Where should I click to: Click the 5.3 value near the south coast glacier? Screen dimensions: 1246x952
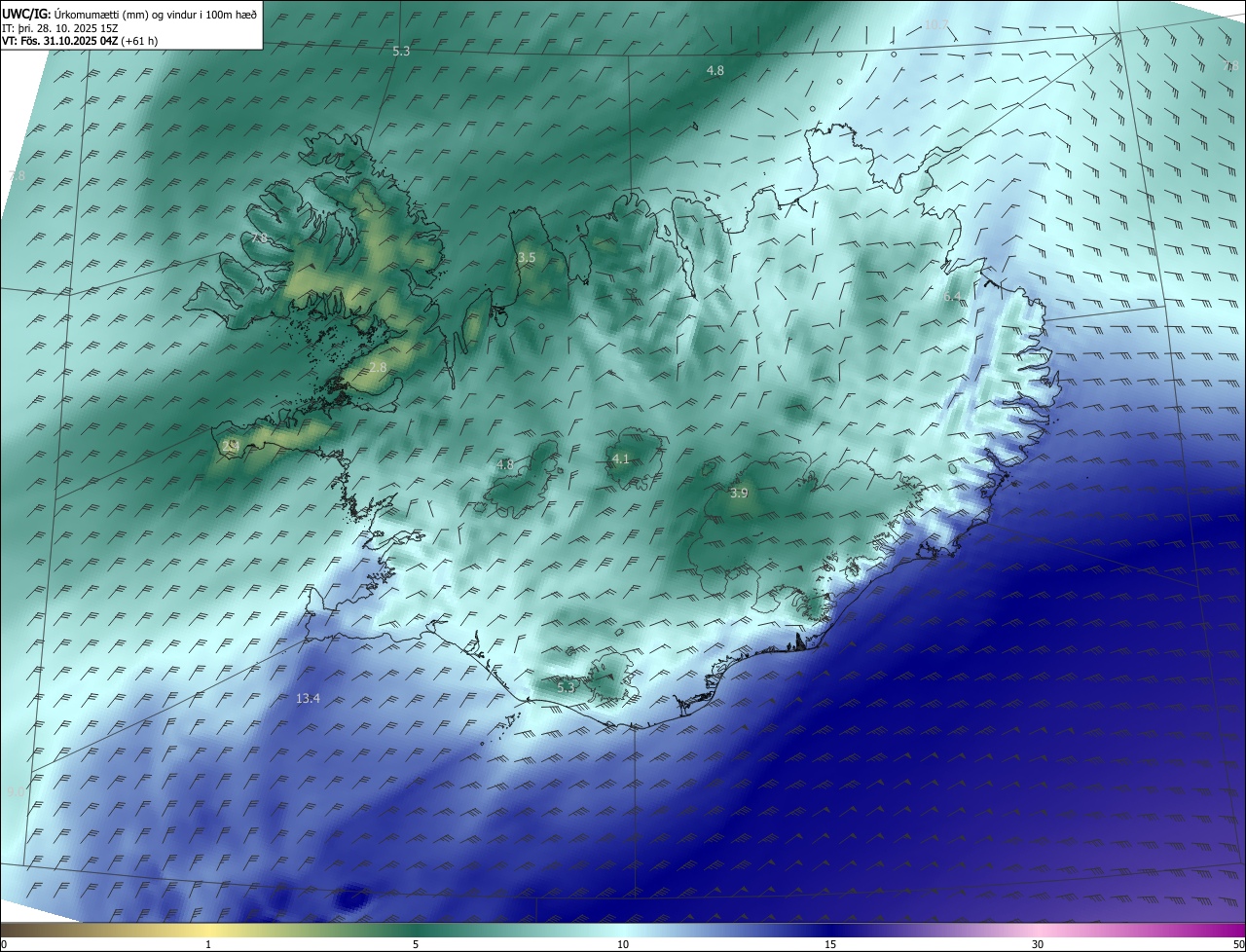tap(566, 687)
